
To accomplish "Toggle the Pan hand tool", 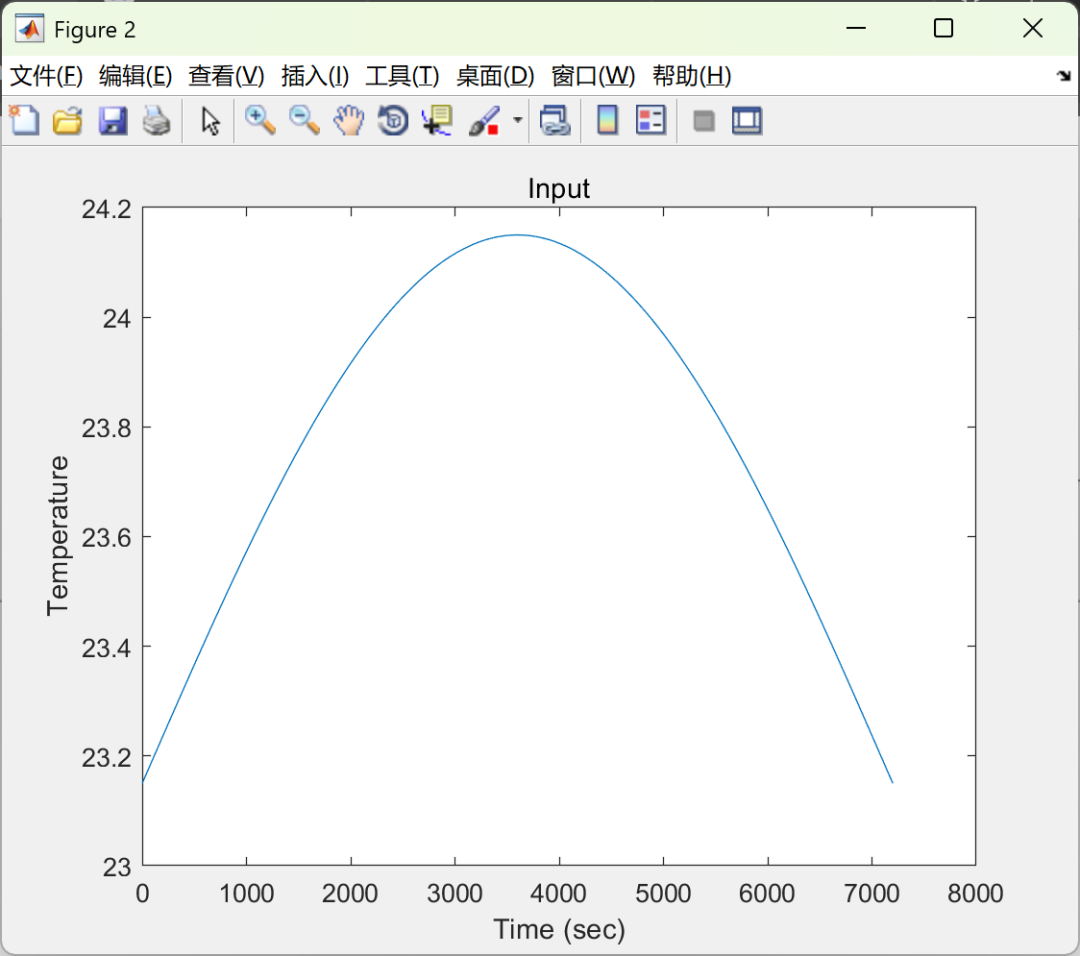I will (347, 120).
